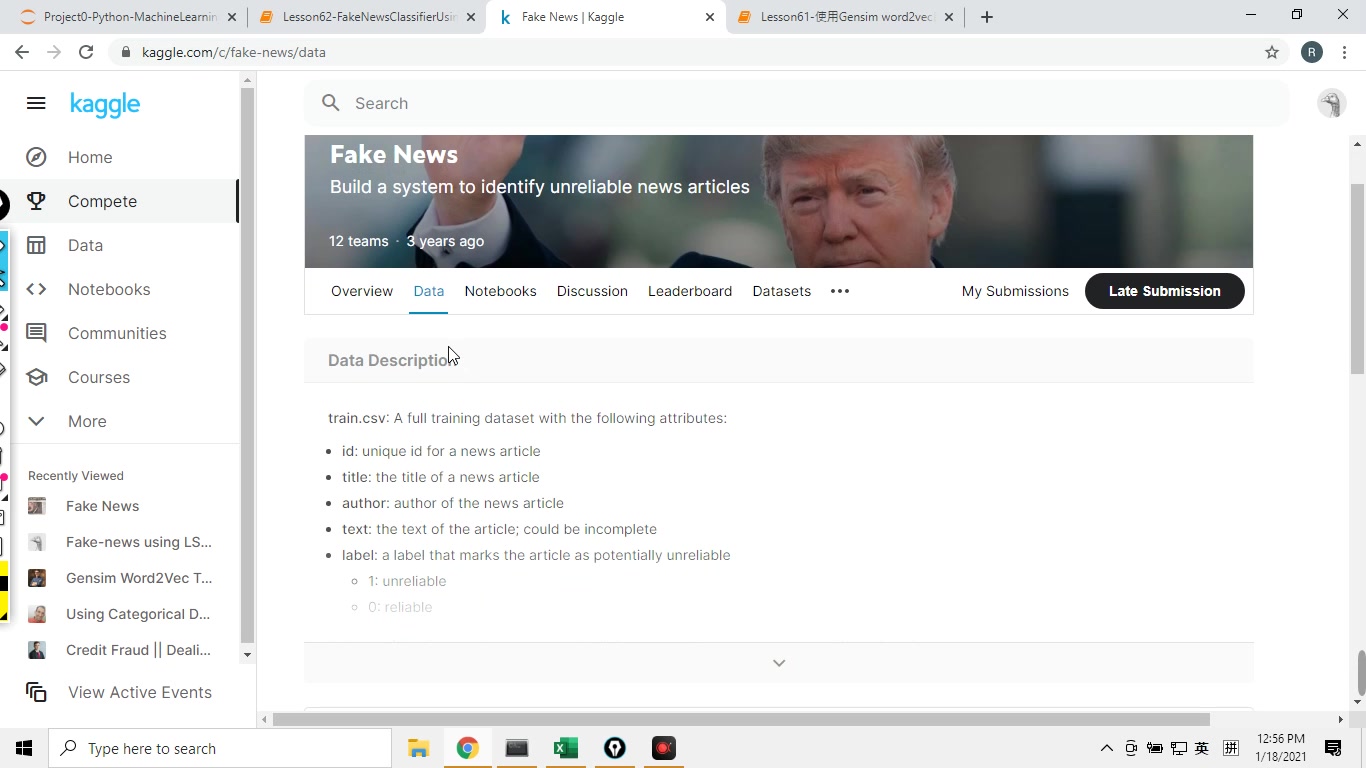This screenshot has width=1366, height=768.
Task: Select Compete in the sidebar
Action: pos(102,201)
